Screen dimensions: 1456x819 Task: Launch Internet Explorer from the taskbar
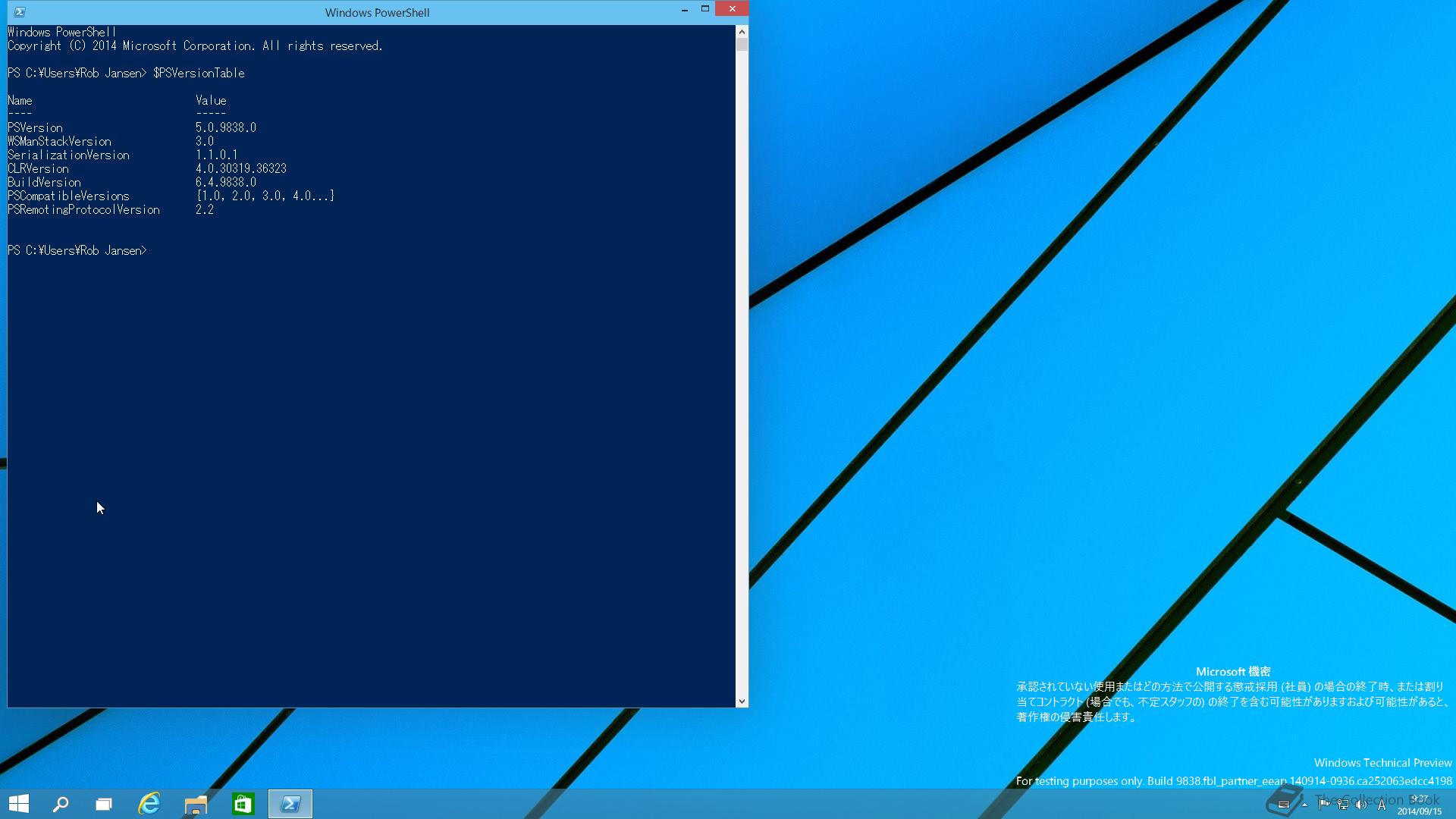click(149, 804)
